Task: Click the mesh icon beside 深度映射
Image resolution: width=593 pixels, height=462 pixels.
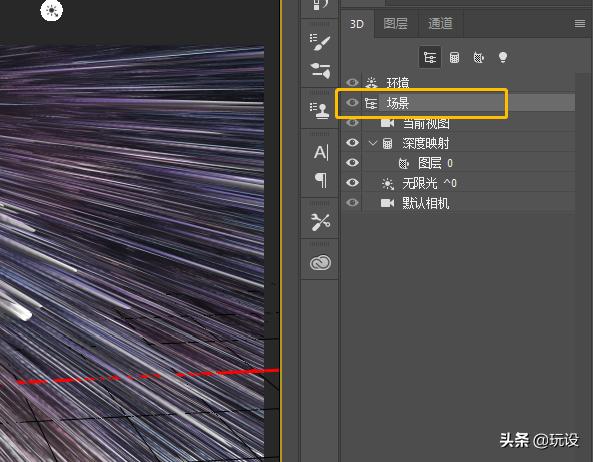Action: point(387,143)
